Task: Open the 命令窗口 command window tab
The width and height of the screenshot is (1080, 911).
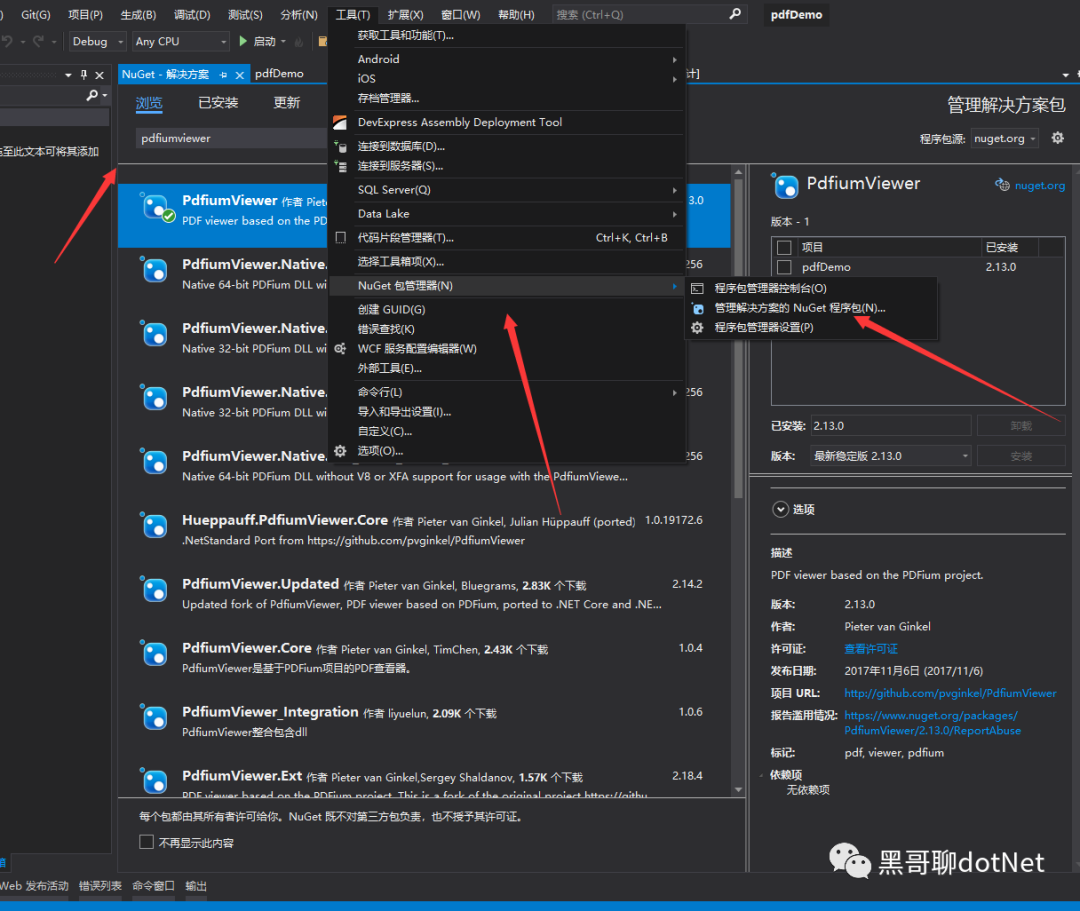Action: coord(154,886)
